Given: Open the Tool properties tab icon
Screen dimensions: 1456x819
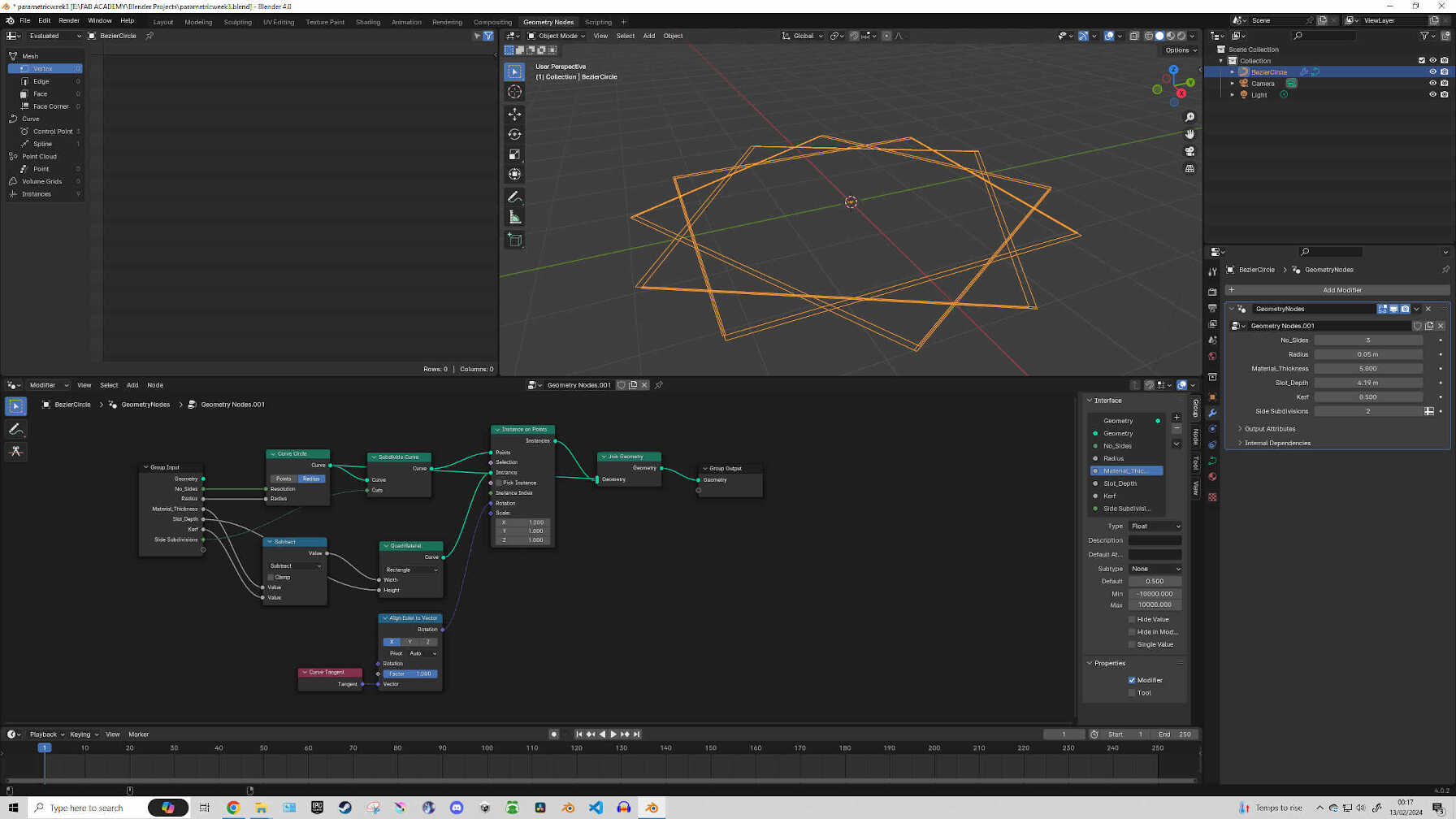Looking at the screenshot, I should 1212,272.
